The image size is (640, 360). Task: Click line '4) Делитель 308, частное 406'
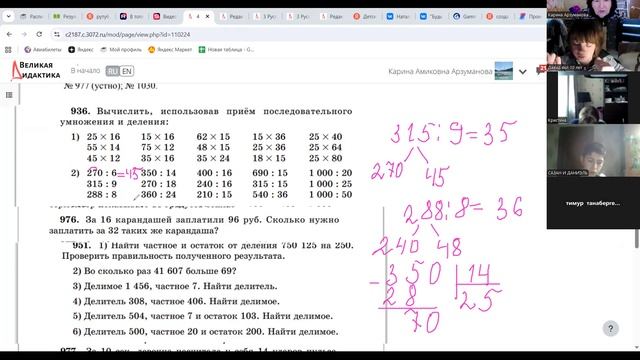point(176,302)
